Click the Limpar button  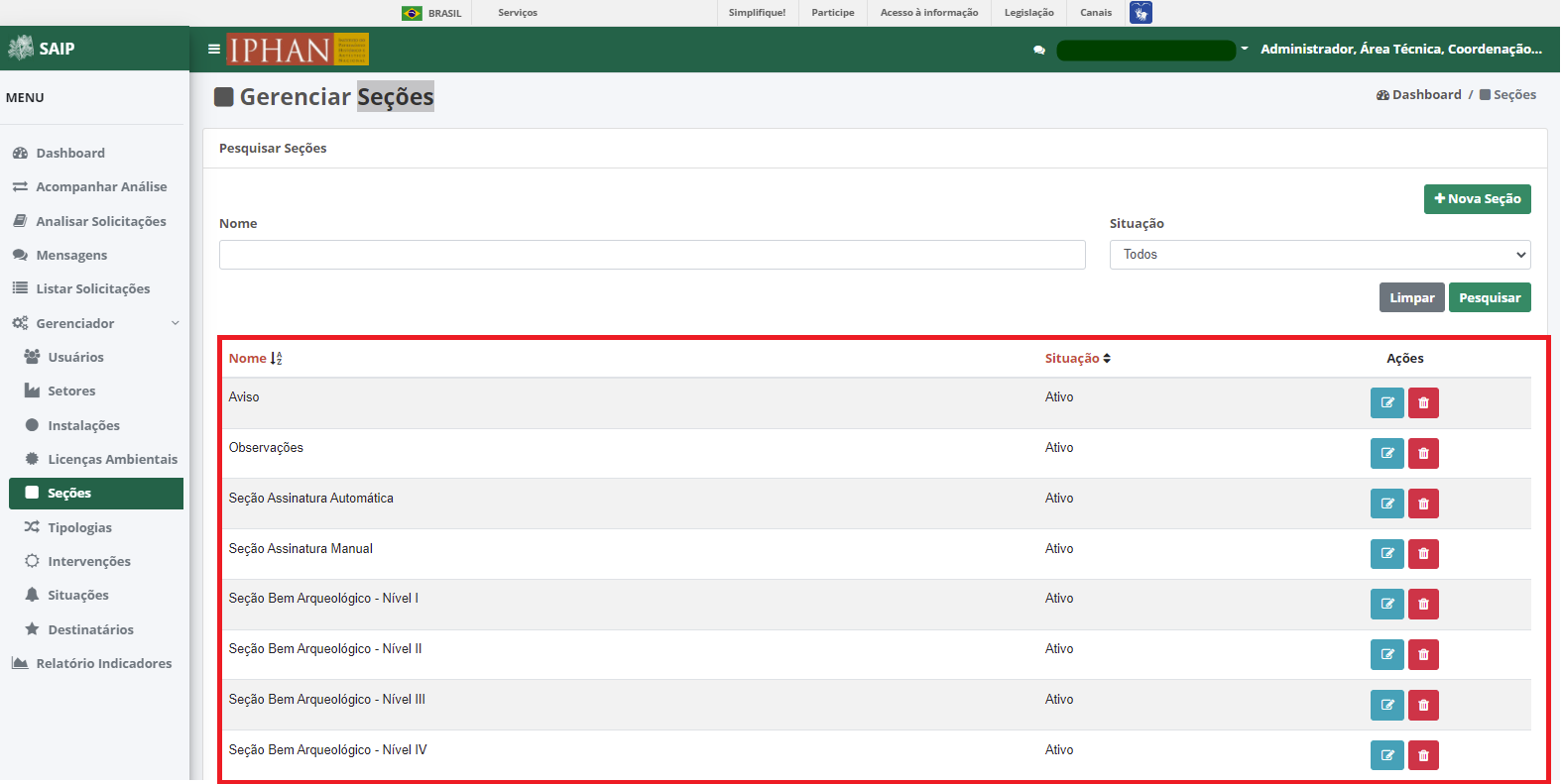[1411, 297]
